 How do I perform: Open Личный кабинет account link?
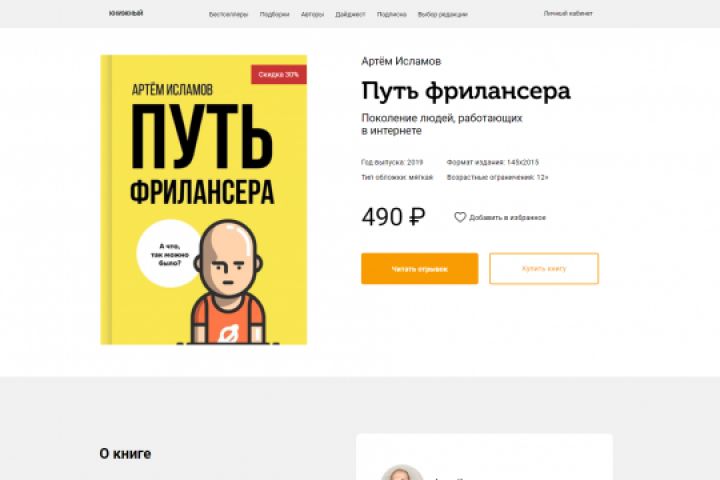(568, 13)
